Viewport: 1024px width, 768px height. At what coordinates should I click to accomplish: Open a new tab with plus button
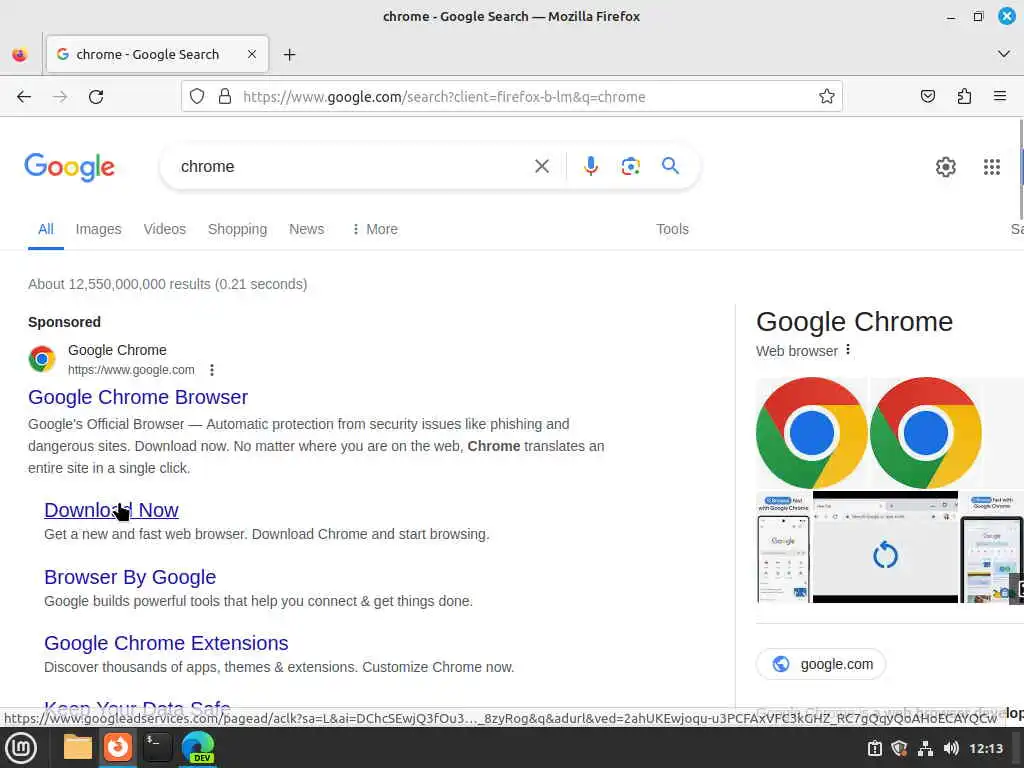pyautogui.click(x=289, y=55)
